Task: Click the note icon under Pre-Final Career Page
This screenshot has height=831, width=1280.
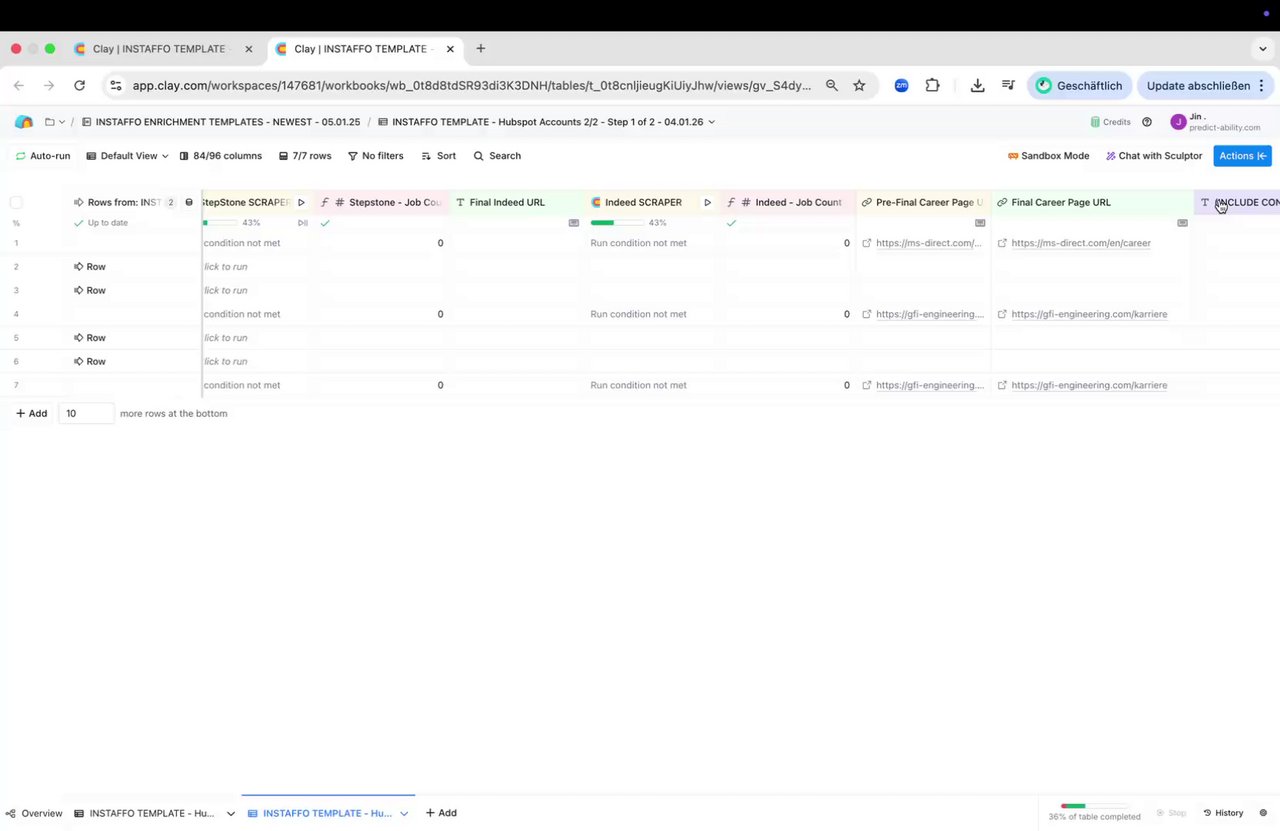Action: (x=980, y=223)
